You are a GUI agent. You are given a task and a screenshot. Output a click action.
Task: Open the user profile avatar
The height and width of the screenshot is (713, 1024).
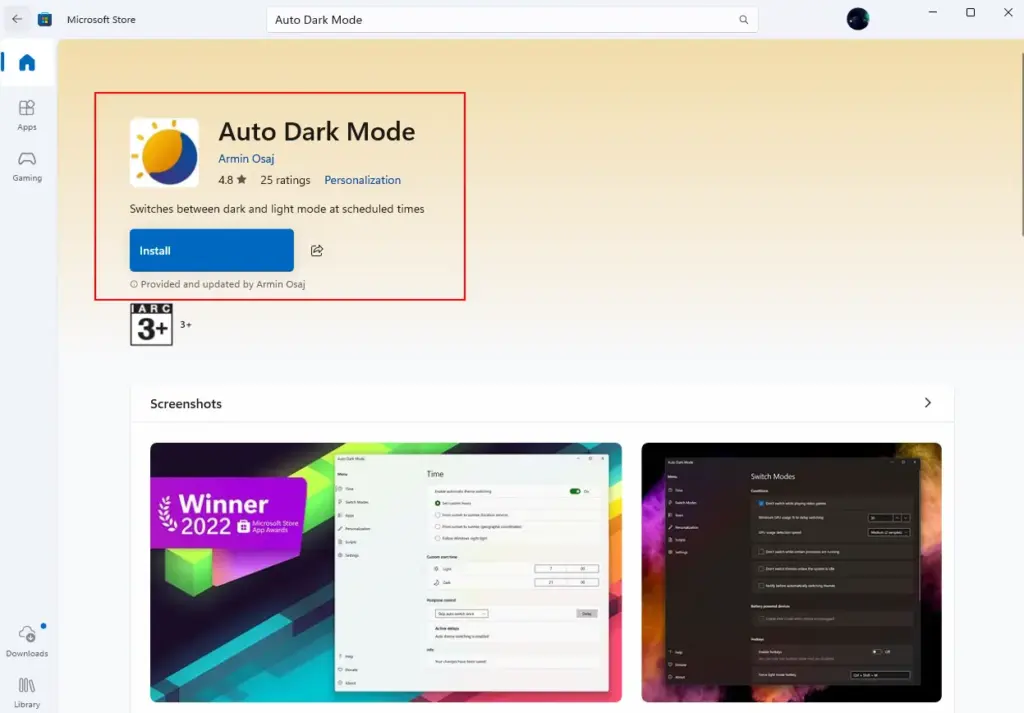pos(857,19)
